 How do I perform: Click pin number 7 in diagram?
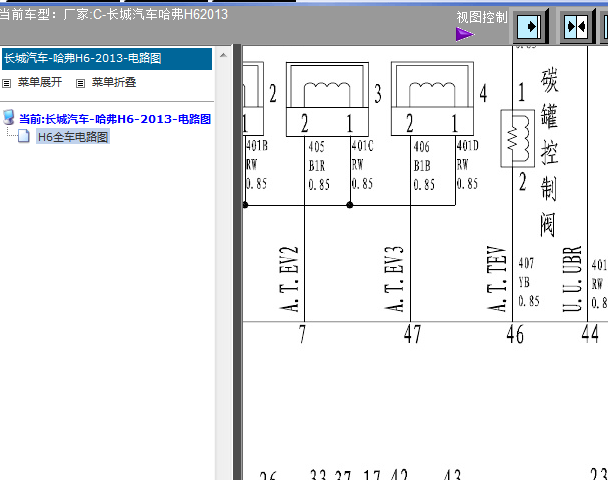(x=302, y=334)
